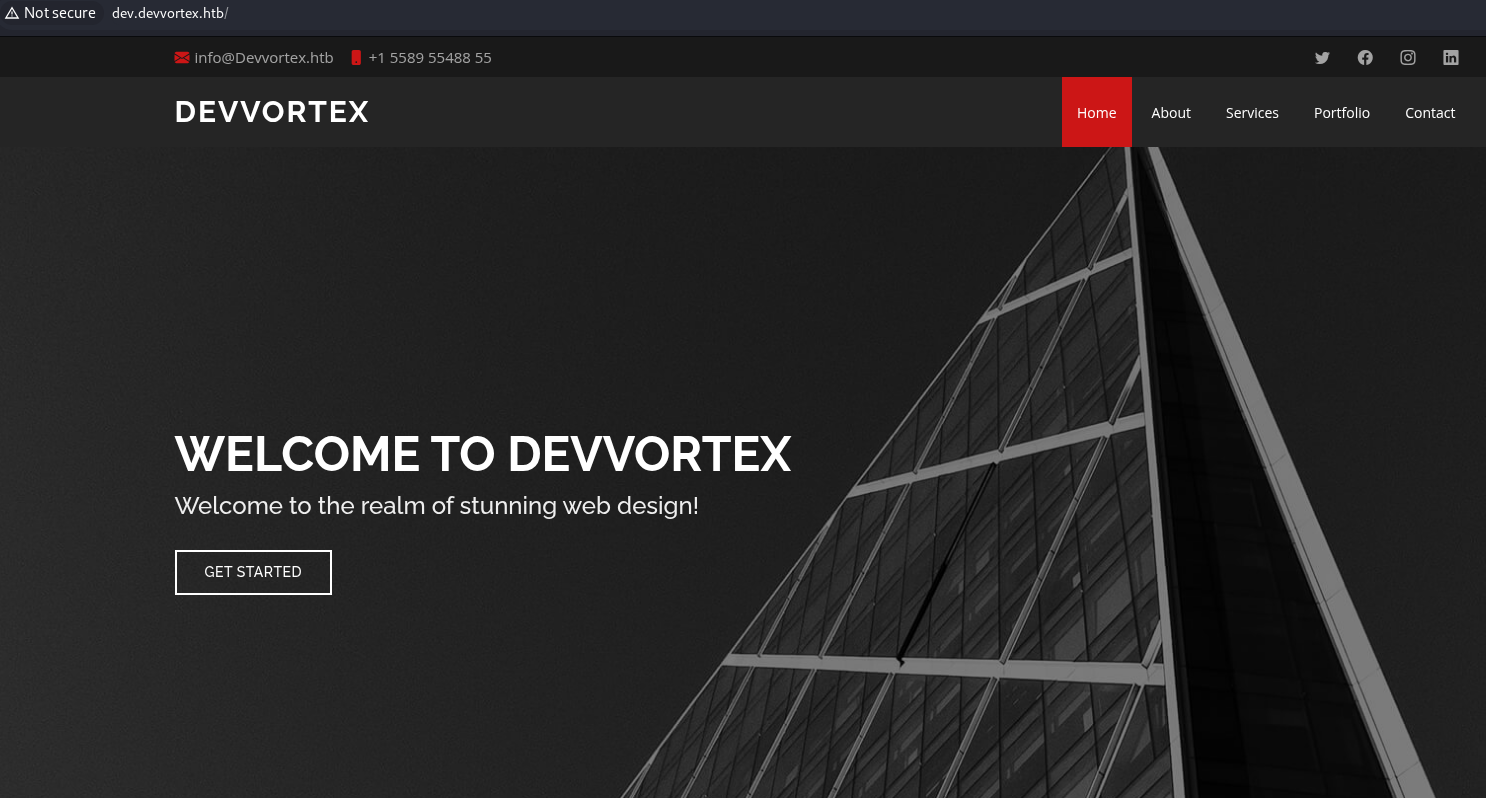
Task: Open the Twitter social icon
Action: (x=1322, y=58)
